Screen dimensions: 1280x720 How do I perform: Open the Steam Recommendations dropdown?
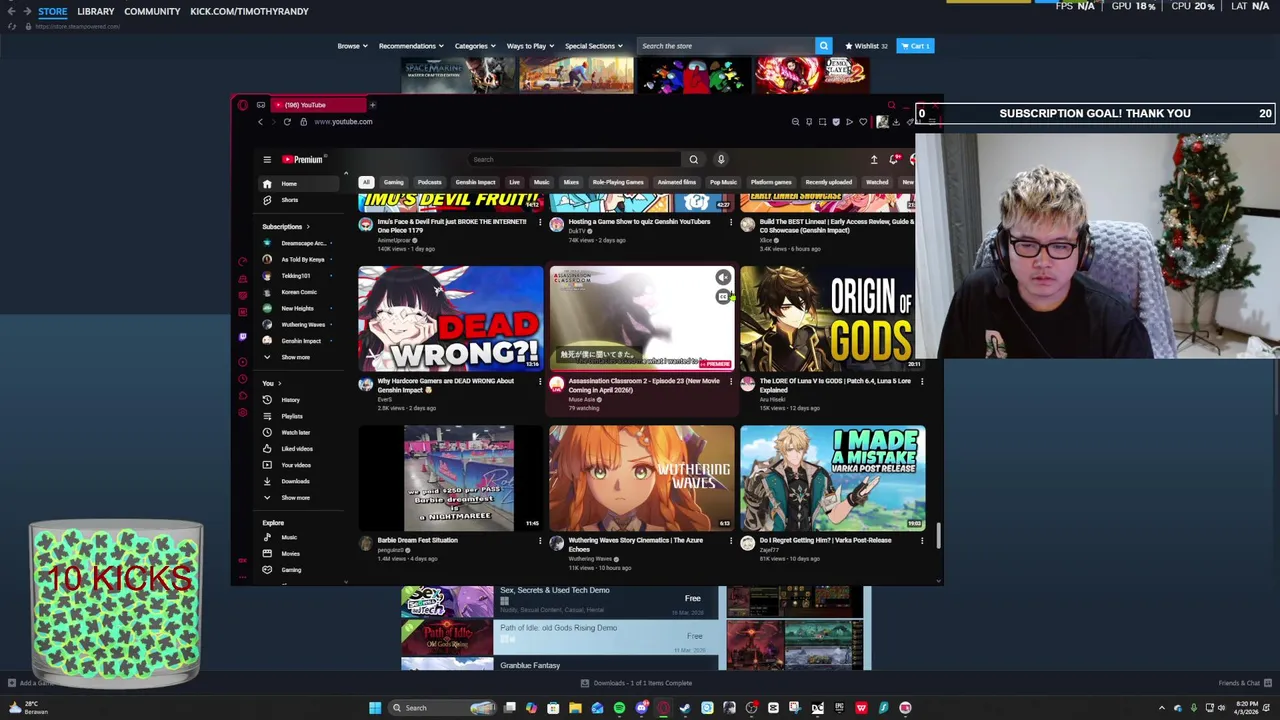(x=411, y=46)
